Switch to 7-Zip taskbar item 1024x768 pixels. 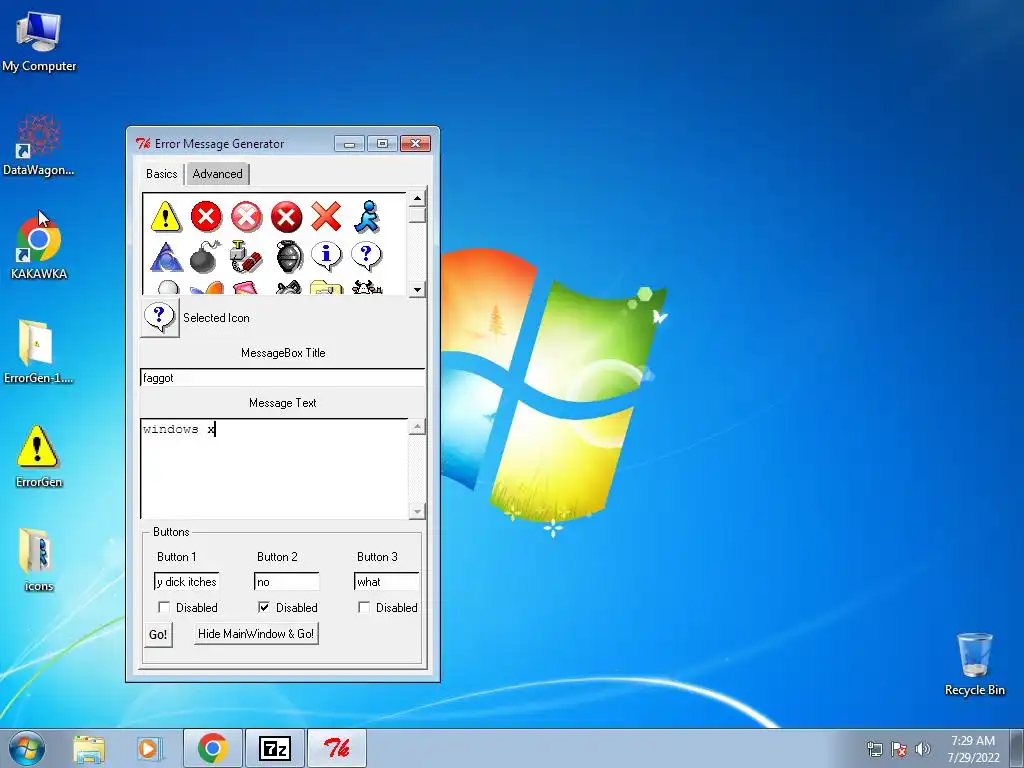coord(275,748)
